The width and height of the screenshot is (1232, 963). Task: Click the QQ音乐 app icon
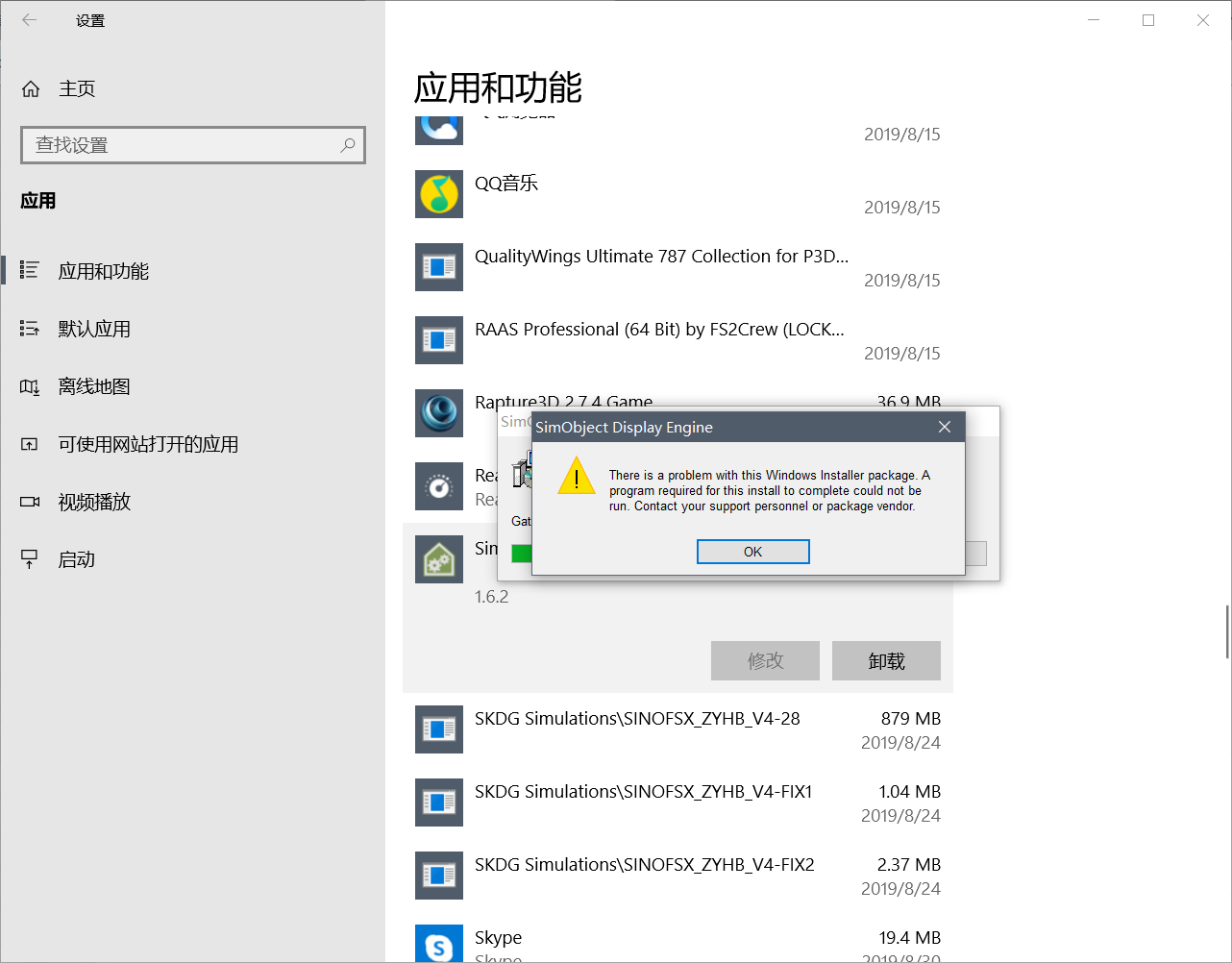point(439,194)
